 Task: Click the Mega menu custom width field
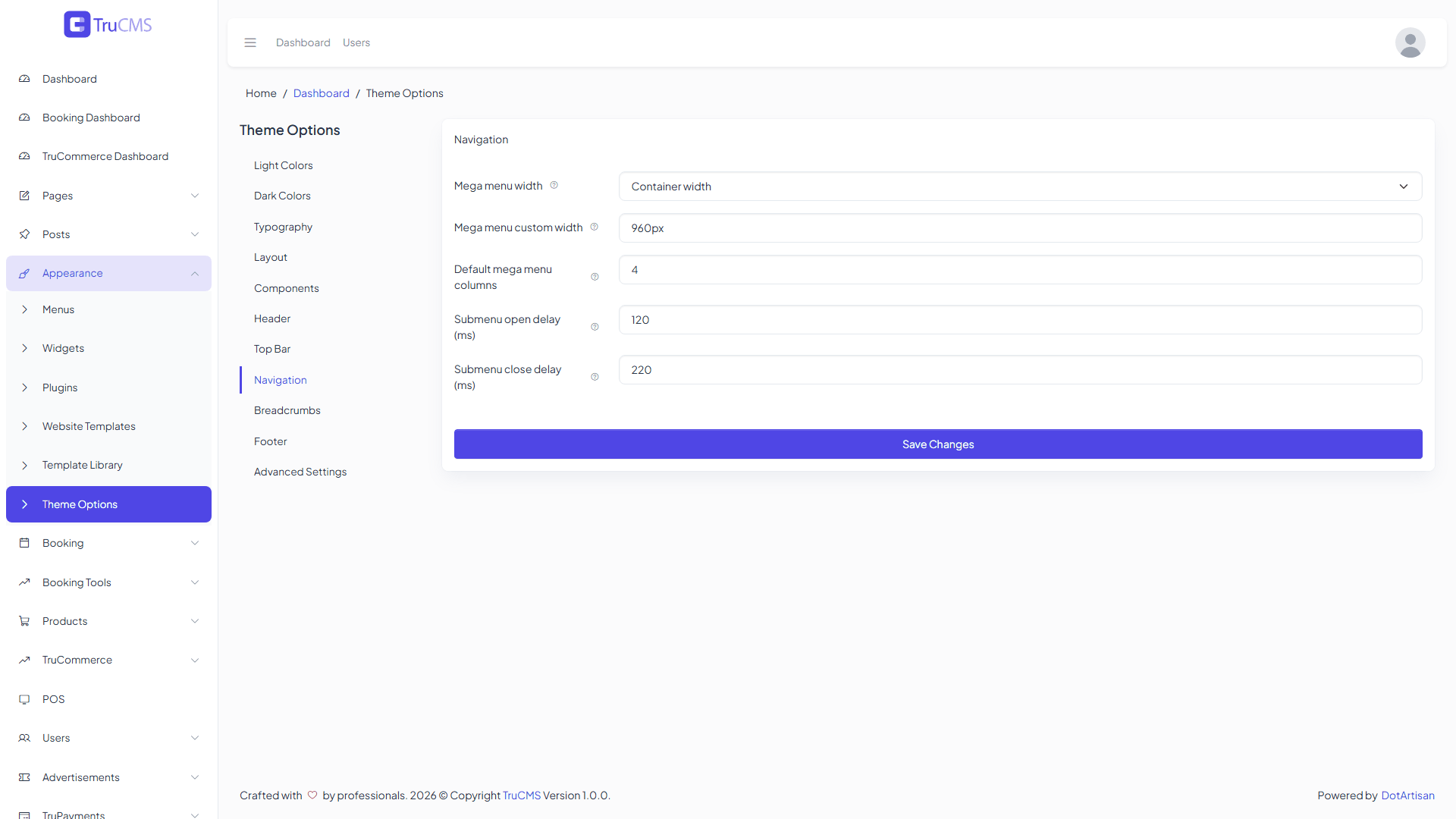tap(1020, 228)
